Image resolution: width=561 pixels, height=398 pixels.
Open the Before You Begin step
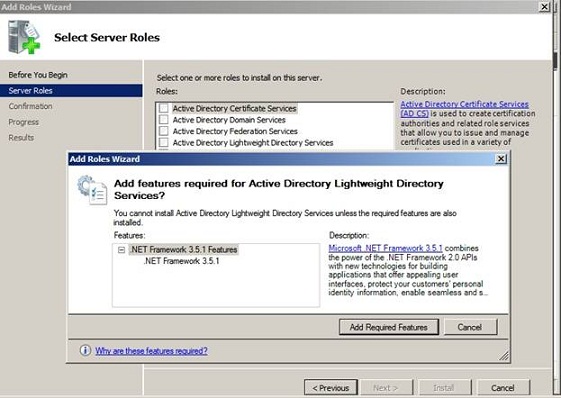(38, 75)
